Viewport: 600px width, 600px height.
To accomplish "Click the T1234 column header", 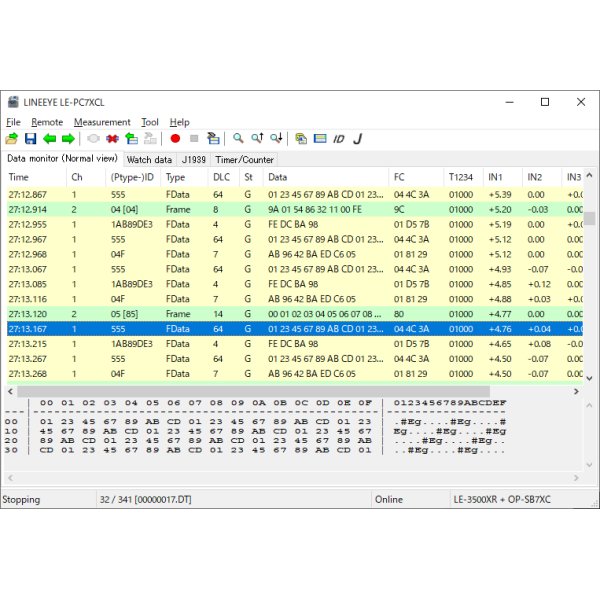I will pos(463,177).
